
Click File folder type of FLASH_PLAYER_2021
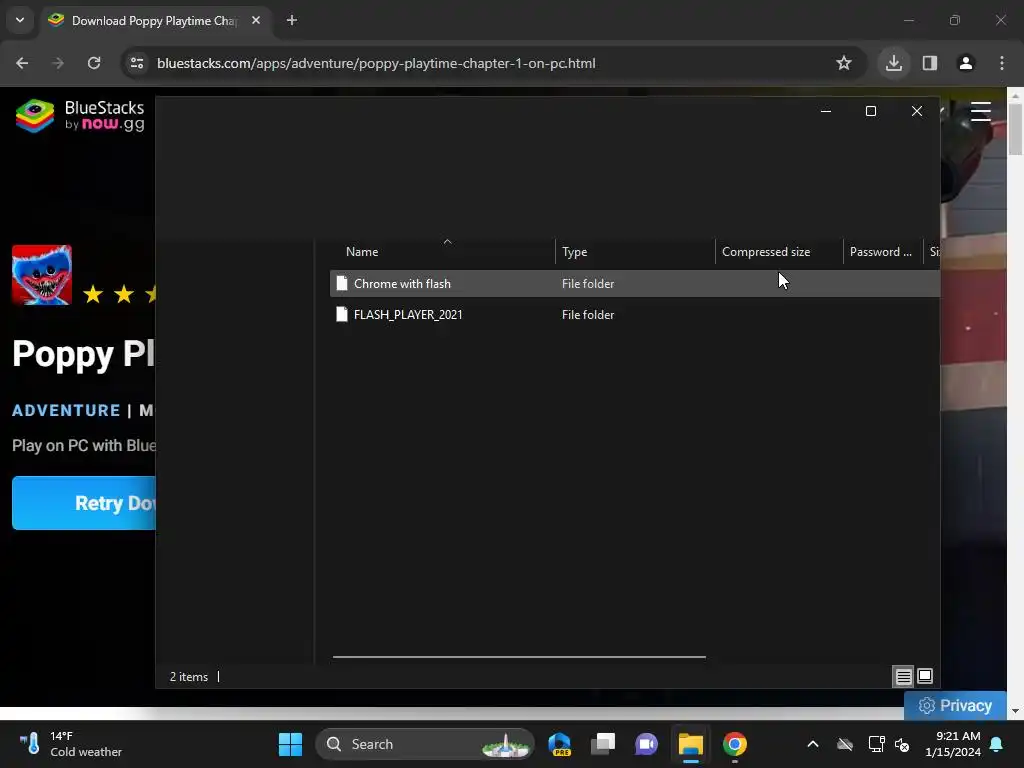tap(588, 315)
